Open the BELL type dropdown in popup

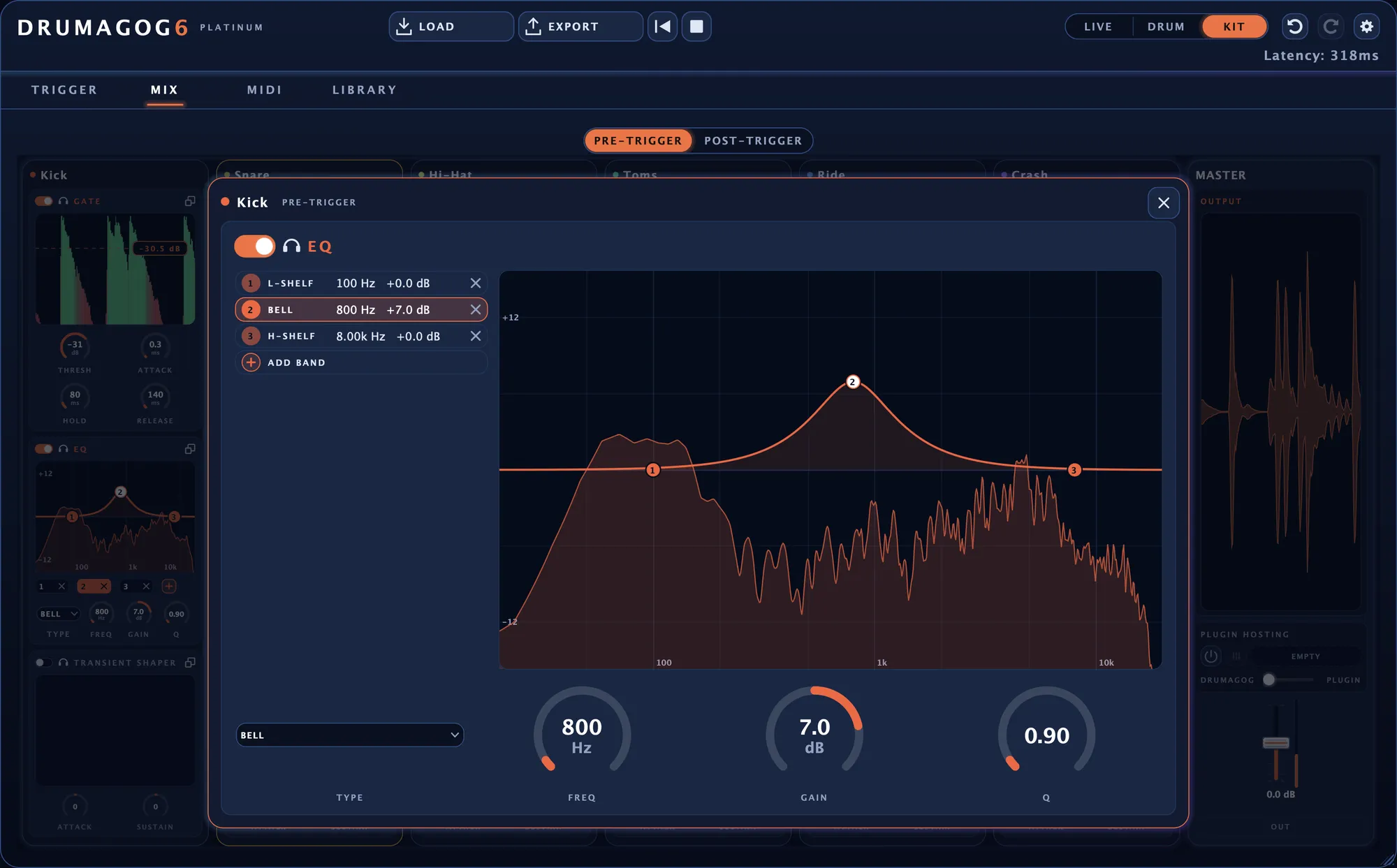point(350,735)
